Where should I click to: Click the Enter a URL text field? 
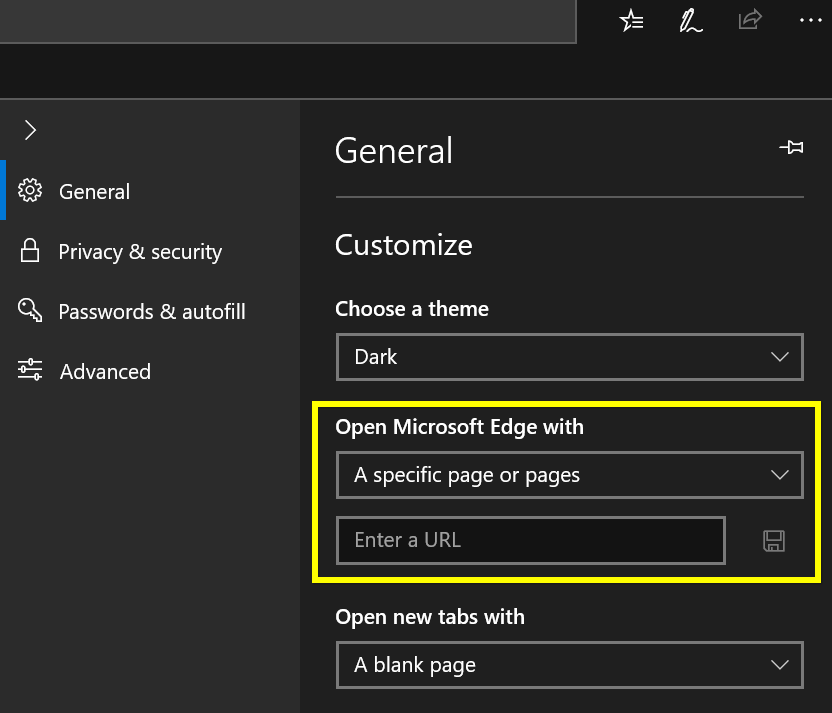[x=530, y=540]
